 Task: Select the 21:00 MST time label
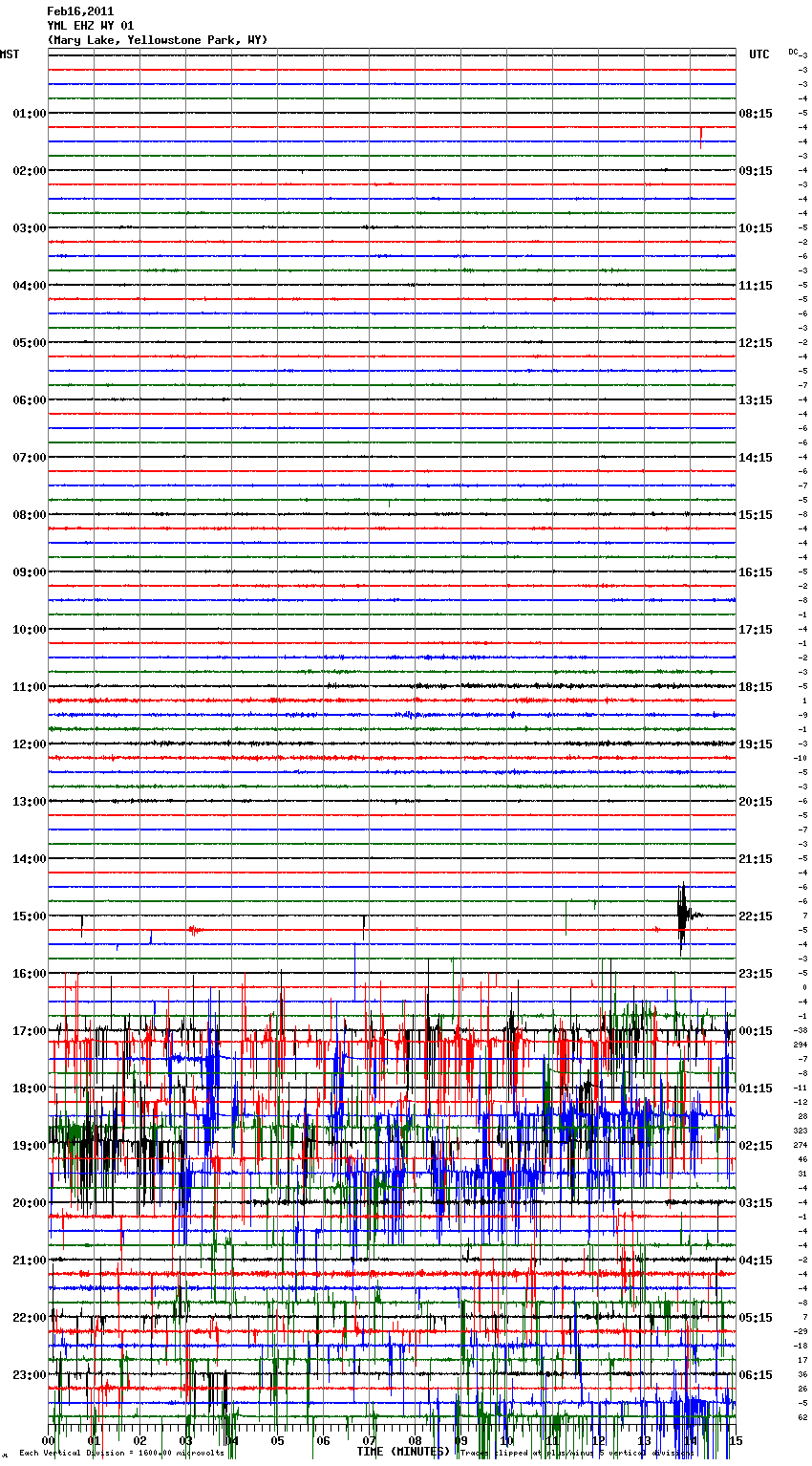coord(29,1261)
